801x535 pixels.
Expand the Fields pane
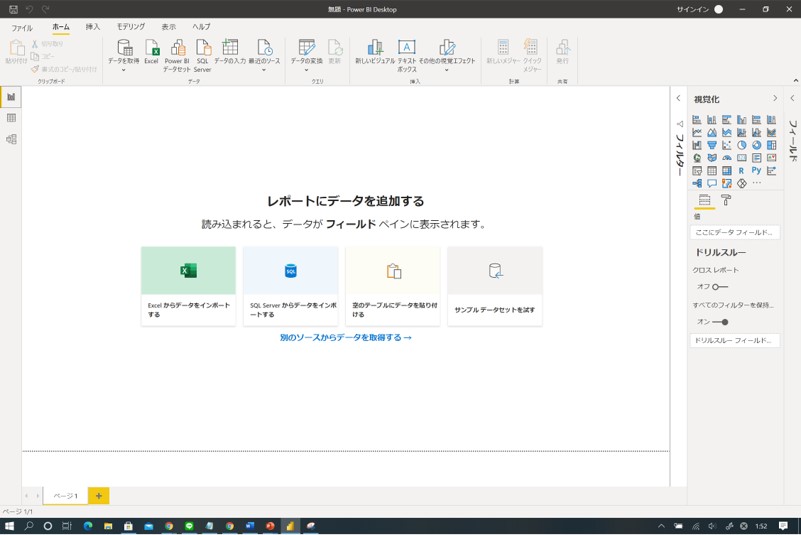792,99
